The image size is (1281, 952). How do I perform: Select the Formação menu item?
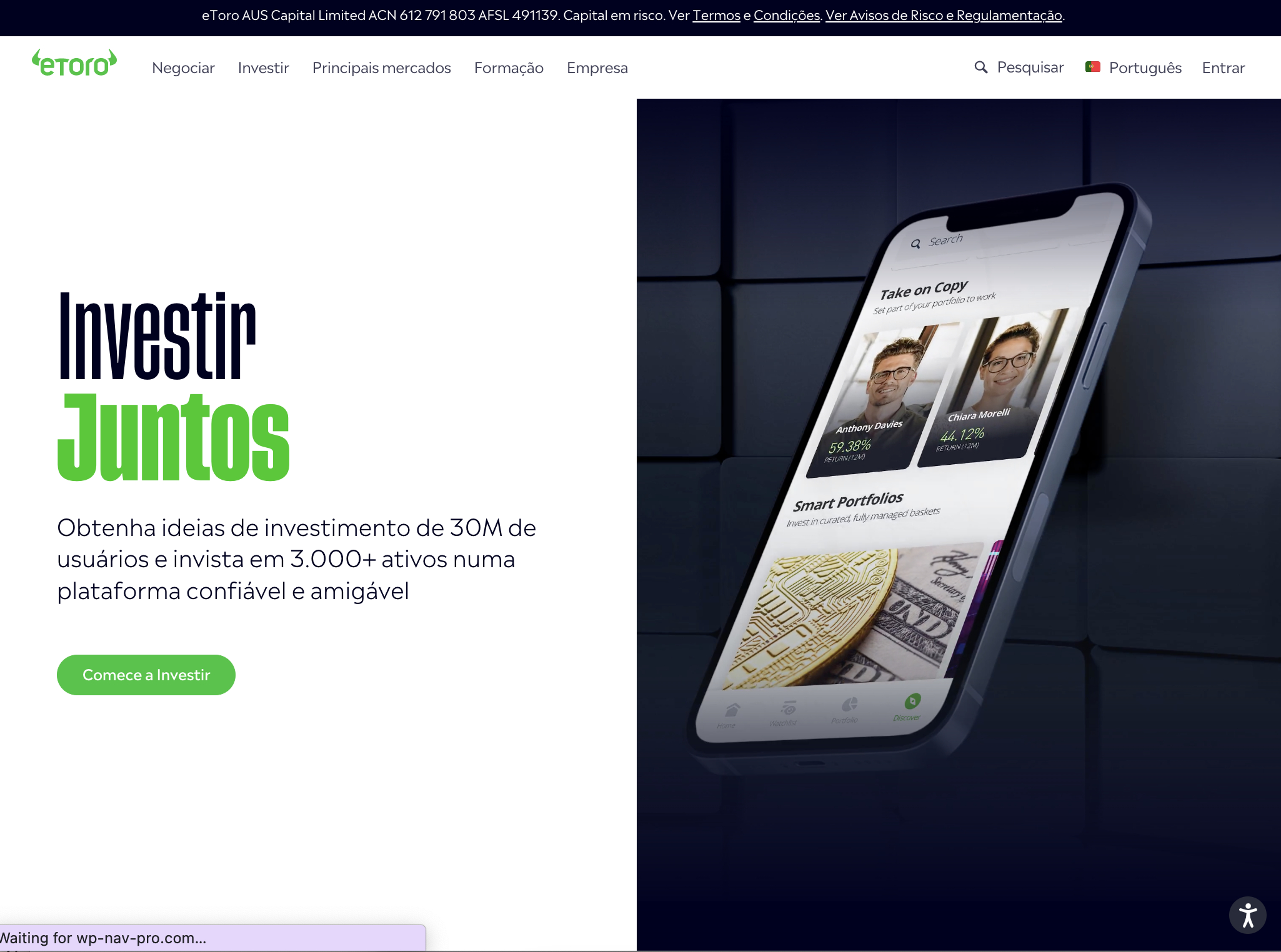(x=509, y=67)
